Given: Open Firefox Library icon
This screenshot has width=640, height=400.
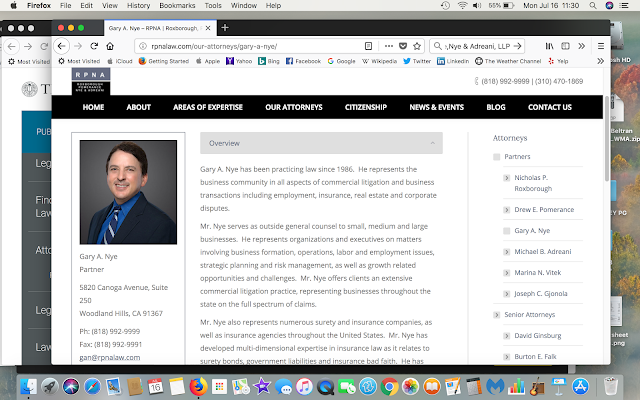Looking at the screenshot, I should pyautogui.click(x=550, y=46).
